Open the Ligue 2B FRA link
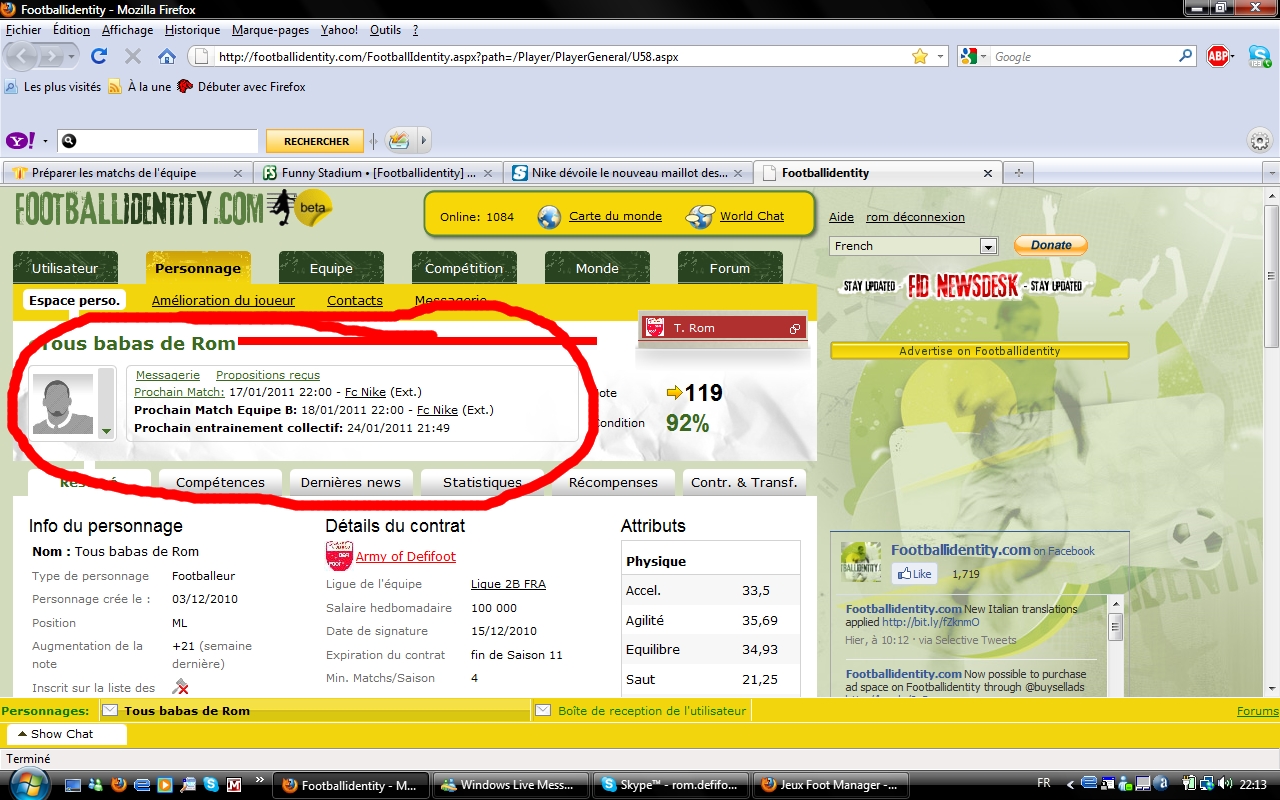Image resolution: width=1280 pixels, height=800 pixels. click(x=508, y=584)
